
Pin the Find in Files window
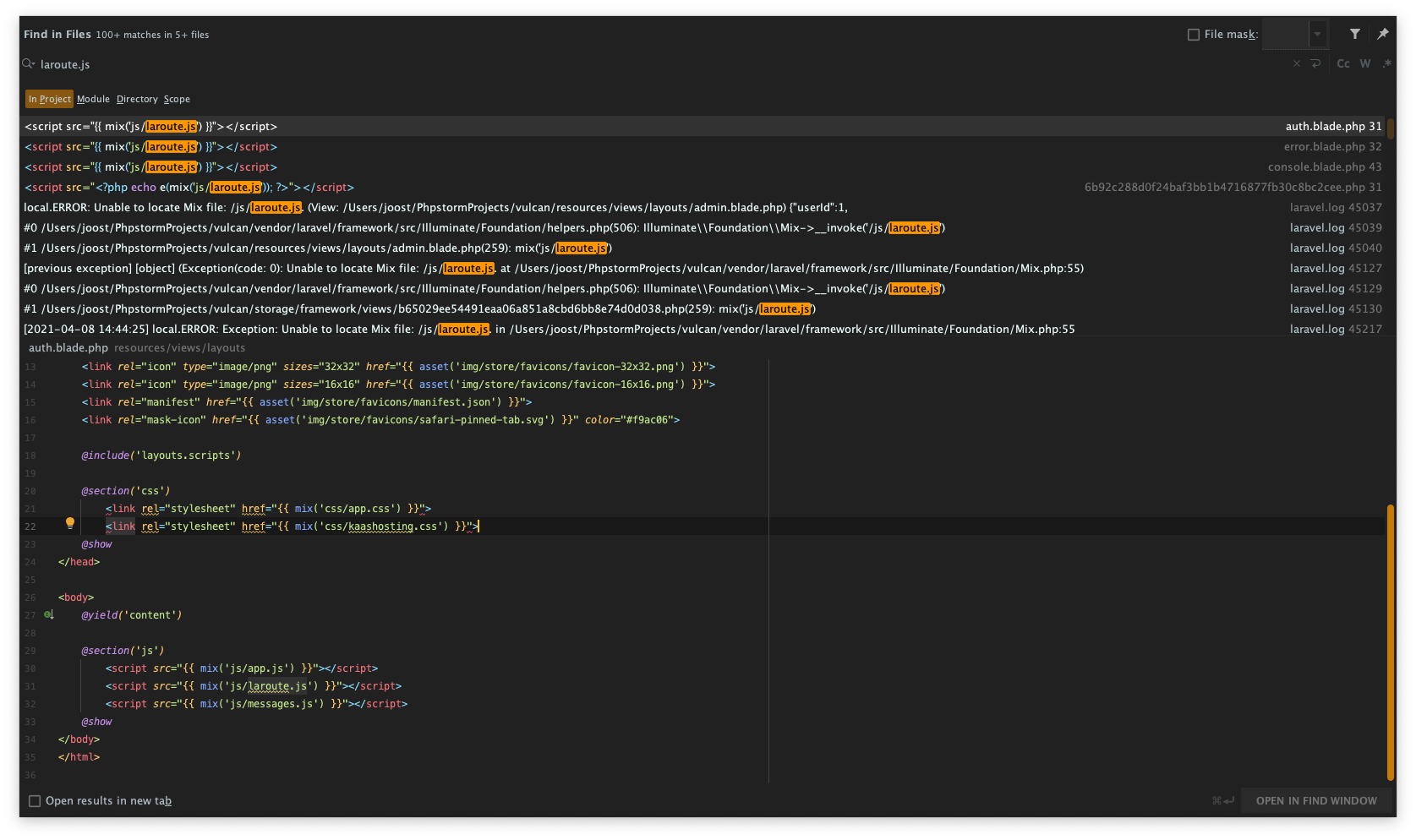(x=1383, y=34)
